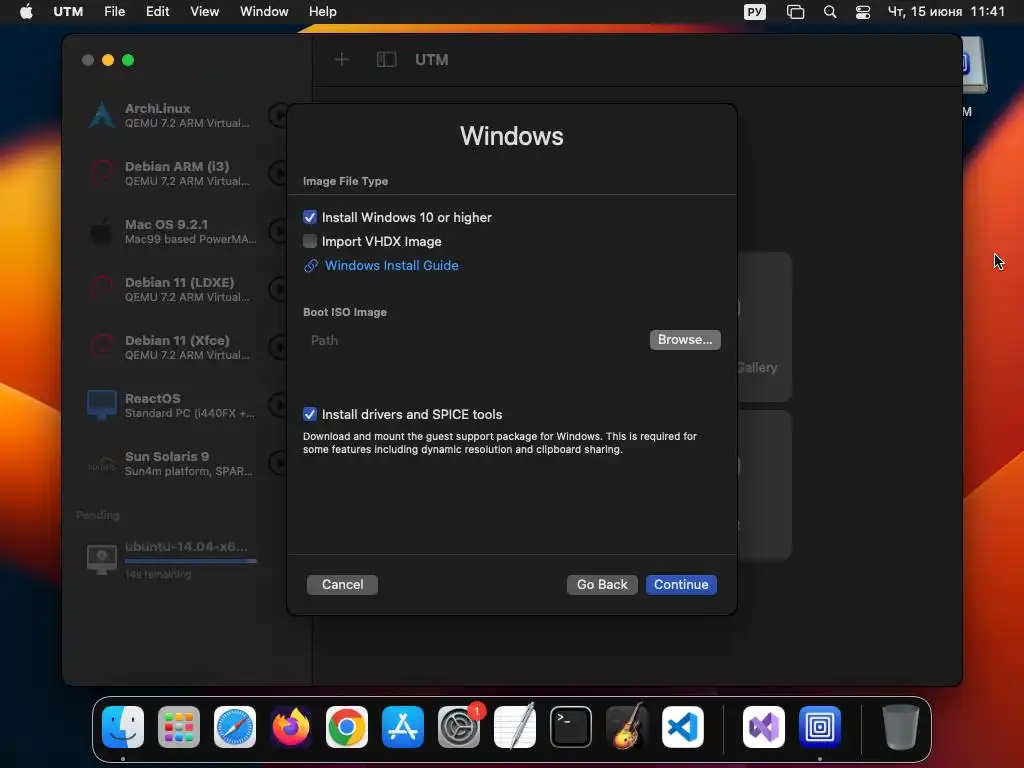Cancel the Windows setup dialog
The height and width of the screenshot is (768, 1024).
tap(342, 584)
